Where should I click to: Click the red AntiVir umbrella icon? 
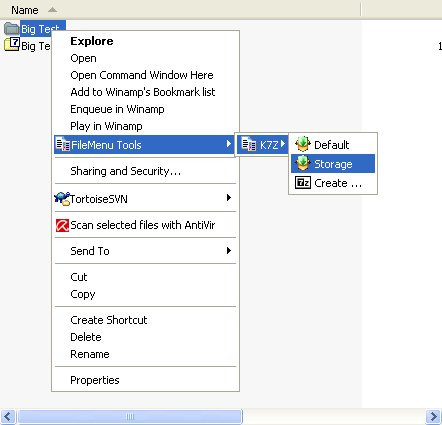pyautogui.click(x=62, y=225)
